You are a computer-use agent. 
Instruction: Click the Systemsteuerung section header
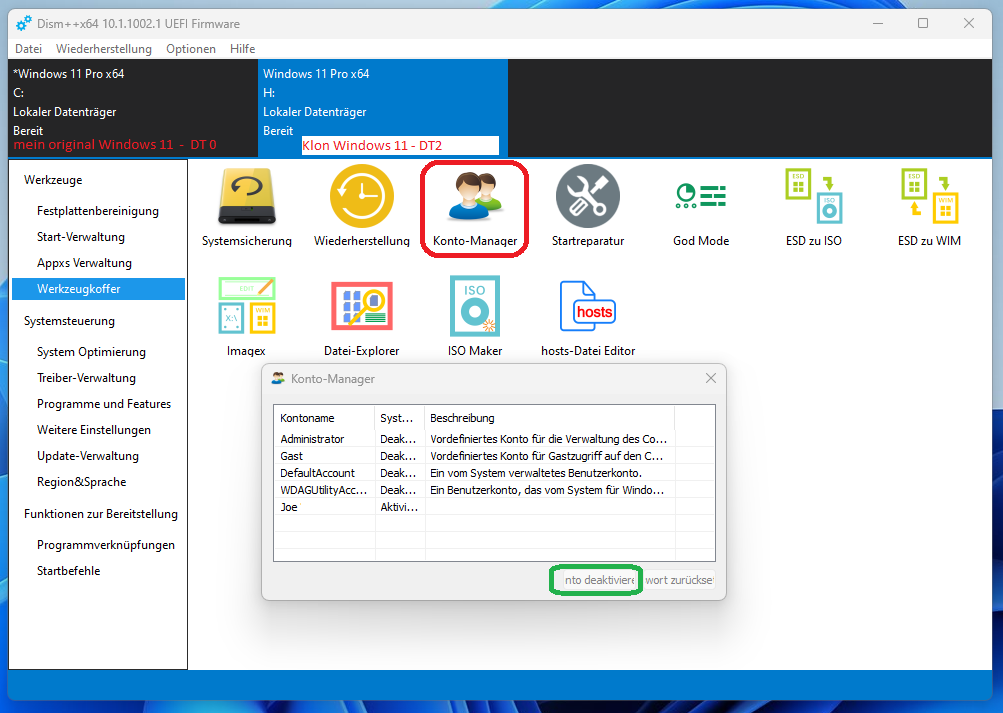pyautogui.click(x=69, y=321)
